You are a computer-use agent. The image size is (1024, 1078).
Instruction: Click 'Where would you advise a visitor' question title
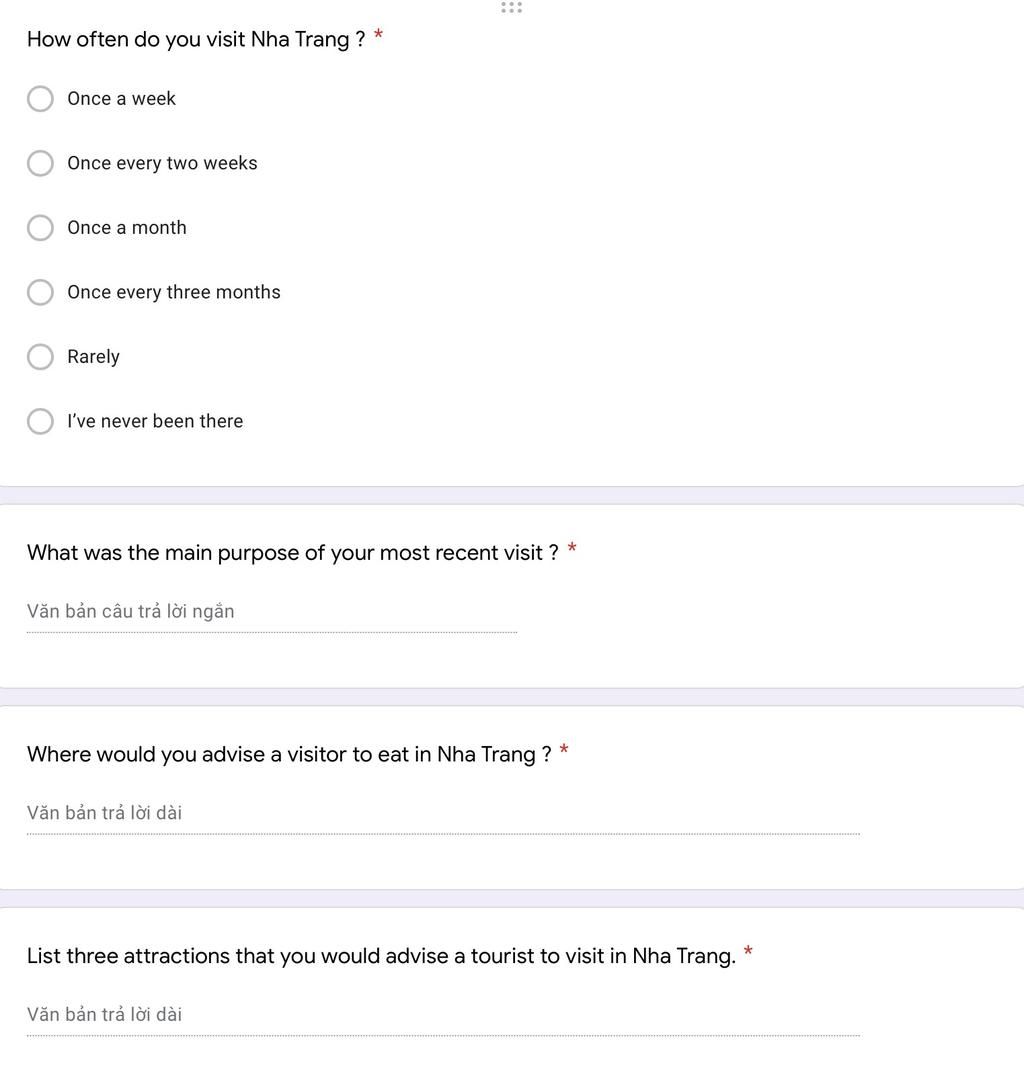click(x=289, y=754)
